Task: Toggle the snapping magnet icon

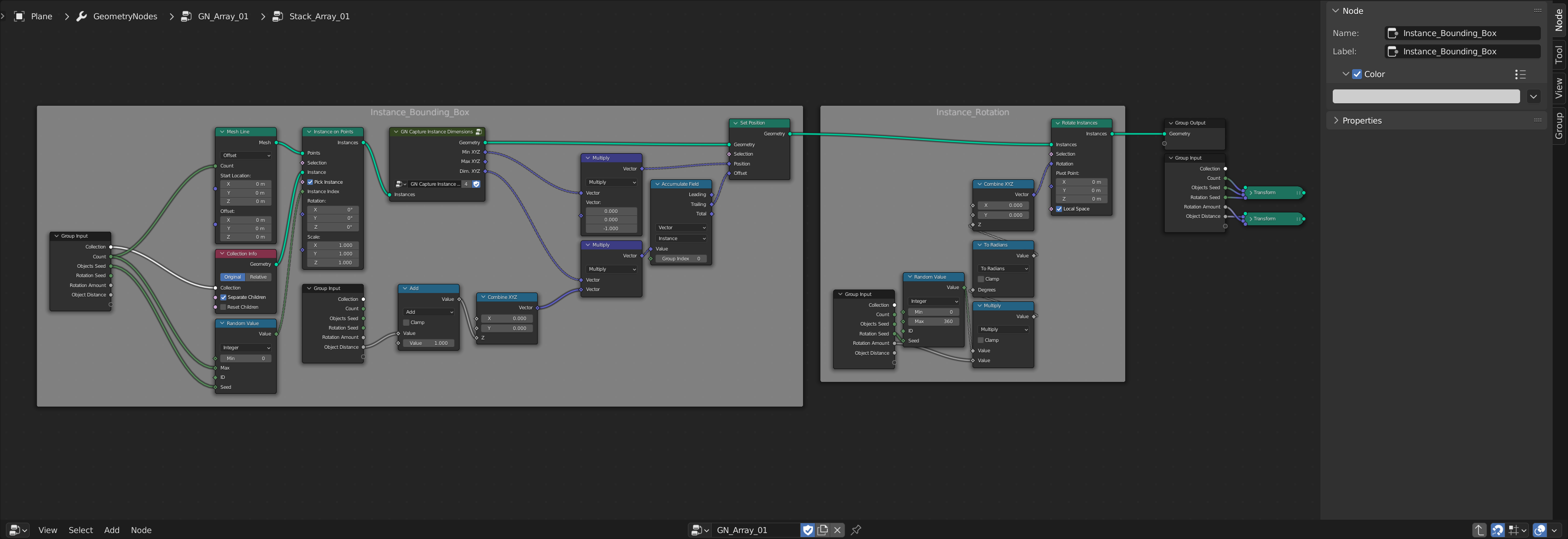Action: click(1497, 530)
